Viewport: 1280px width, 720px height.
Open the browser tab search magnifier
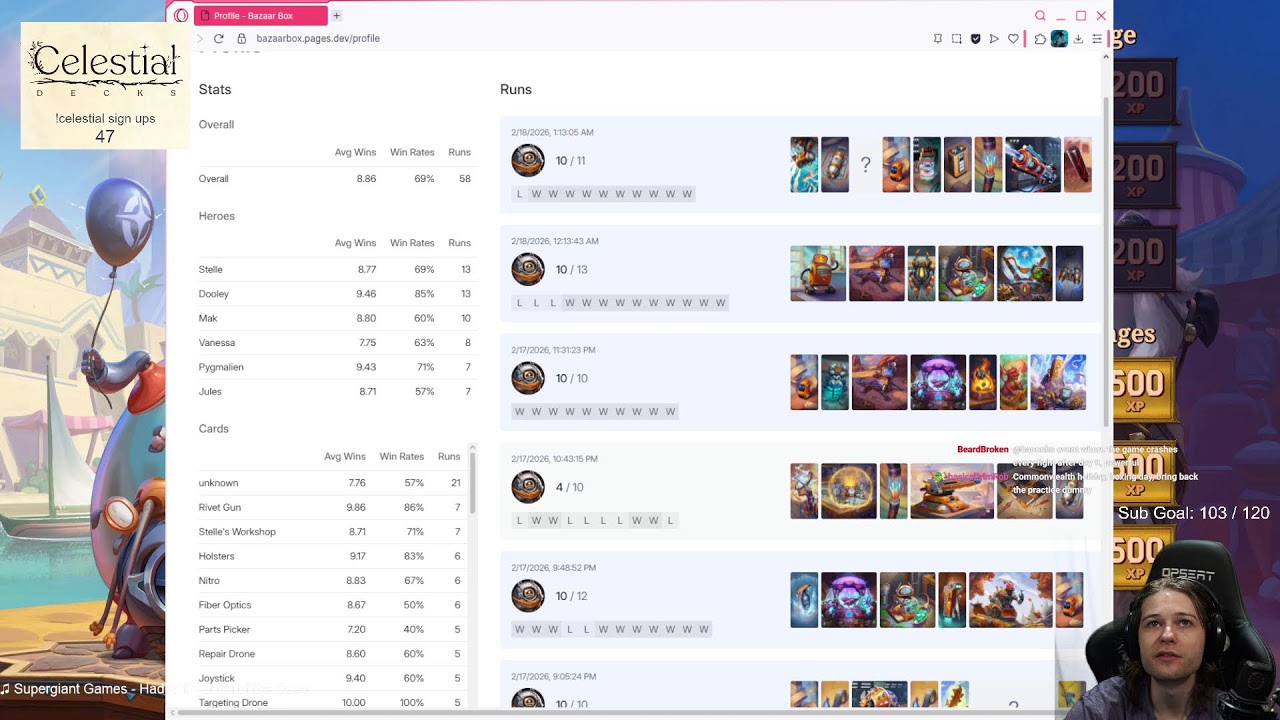(x=1040, y=15)
